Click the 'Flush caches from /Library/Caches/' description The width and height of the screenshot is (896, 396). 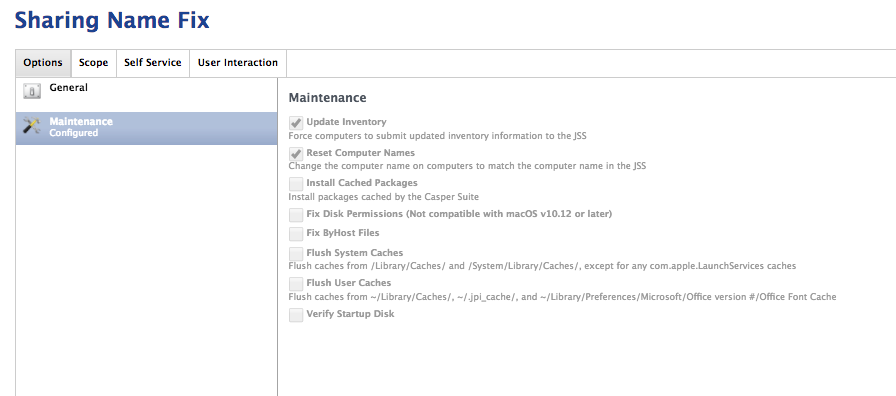tap(542, 266)
